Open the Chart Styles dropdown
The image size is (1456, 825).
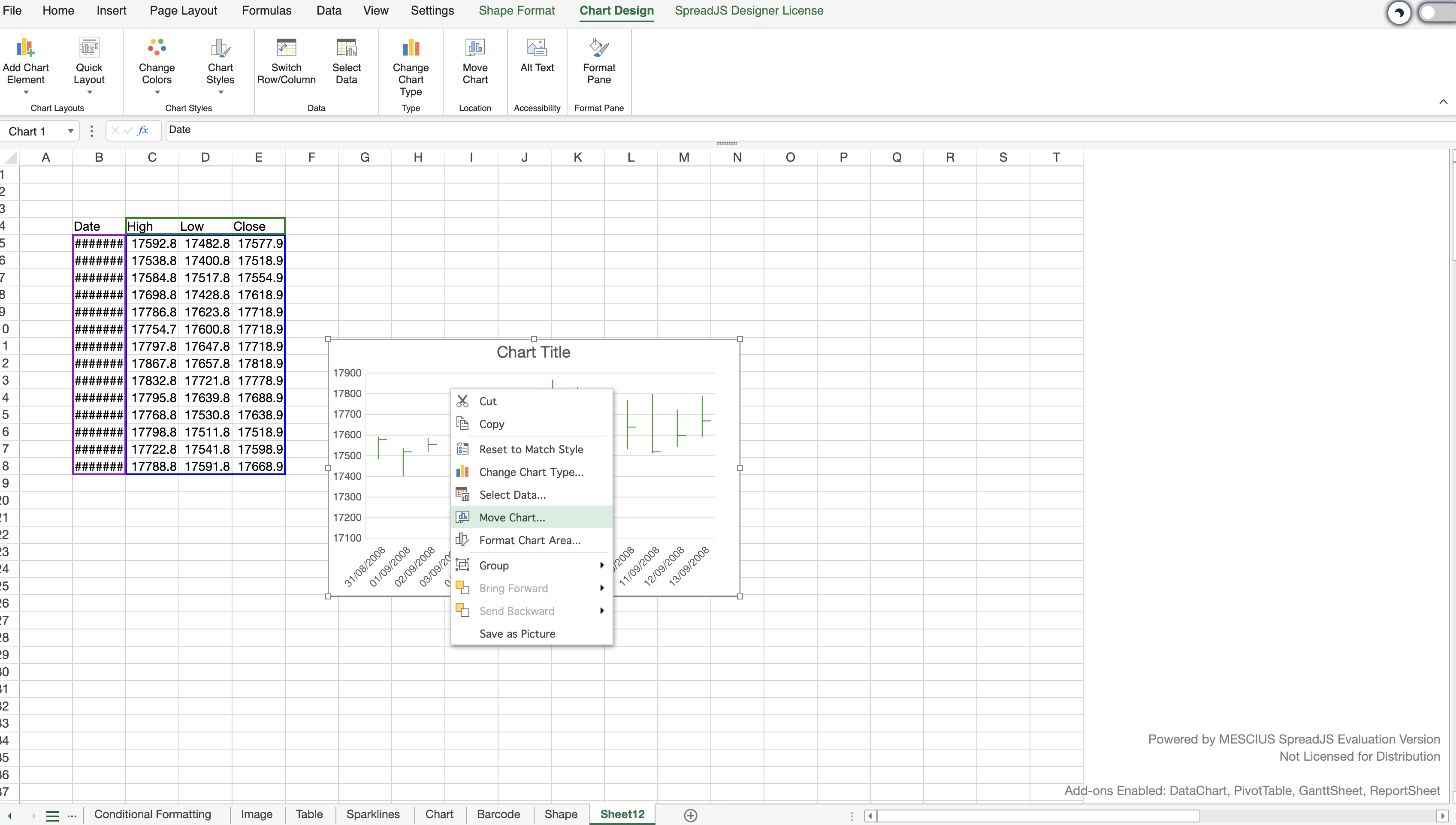pos(221,92)
